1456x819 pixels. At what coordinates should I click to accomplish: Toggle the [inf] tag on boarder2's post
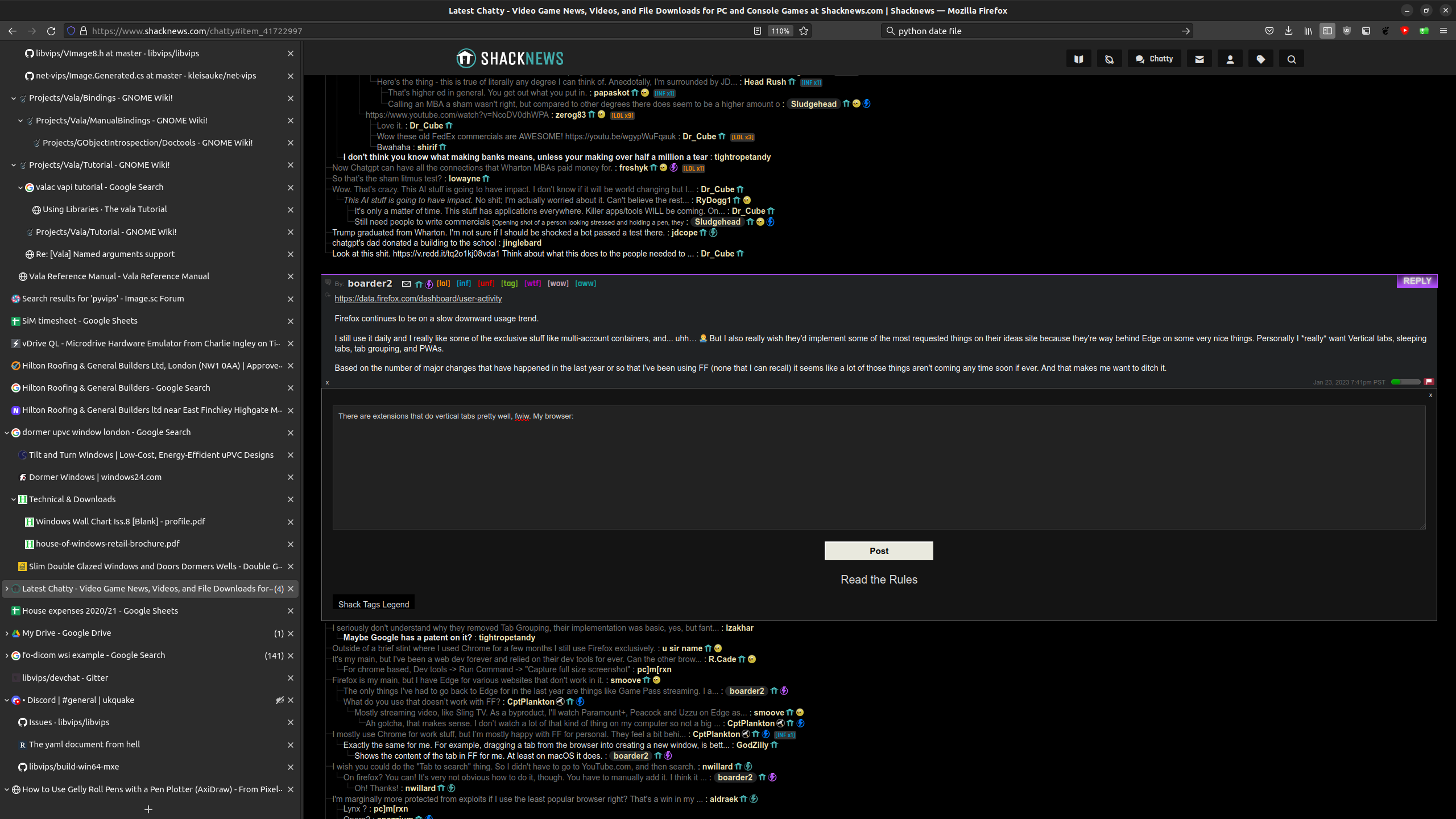pyautogui.click(x=464, y=283)
